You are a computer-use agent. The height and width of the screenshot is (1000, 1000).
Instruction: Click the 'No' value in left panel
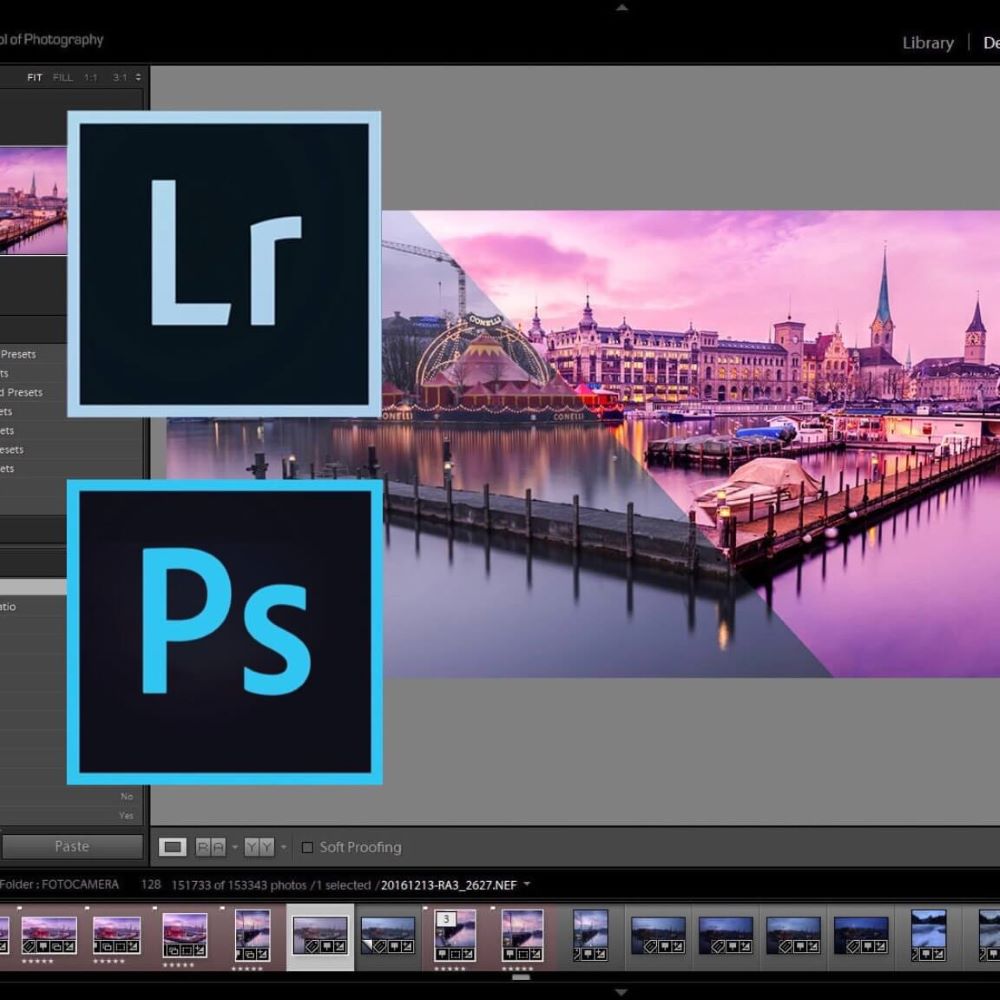(x=126, y=796)
